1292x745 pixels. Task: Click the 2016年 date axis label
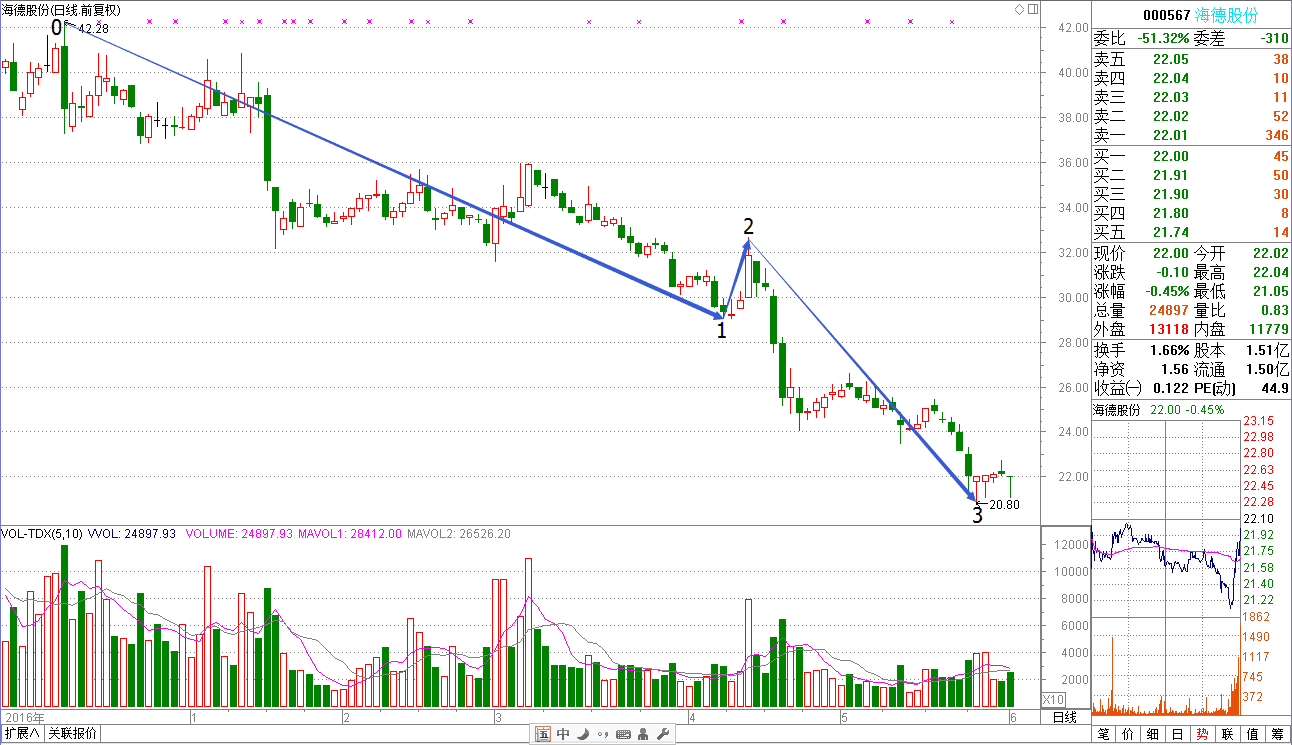point(24,718)
